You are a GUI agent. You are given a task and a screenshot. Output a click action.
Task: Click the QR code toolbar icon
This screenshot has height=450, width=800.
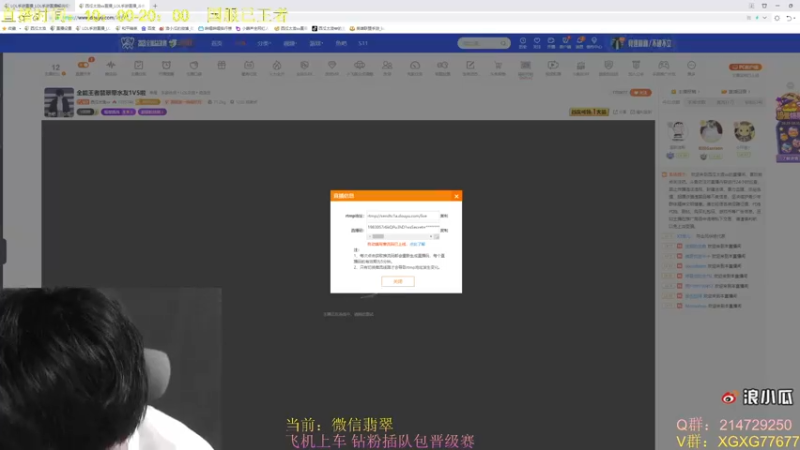[525, 65]
